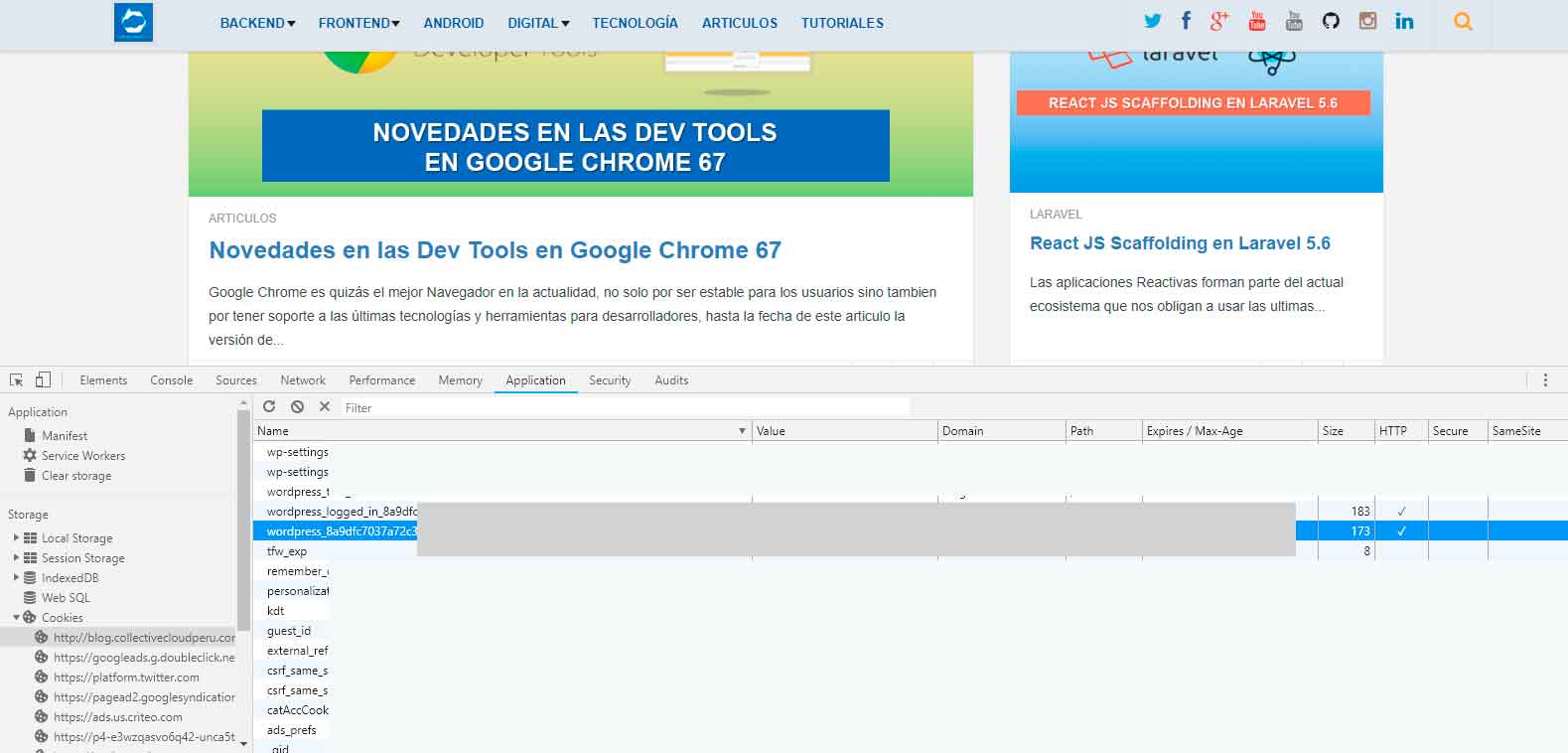Open the DIGITAL dropdown menu
Viewport: 1568px width, 753px height.
(x=538, y=23)
